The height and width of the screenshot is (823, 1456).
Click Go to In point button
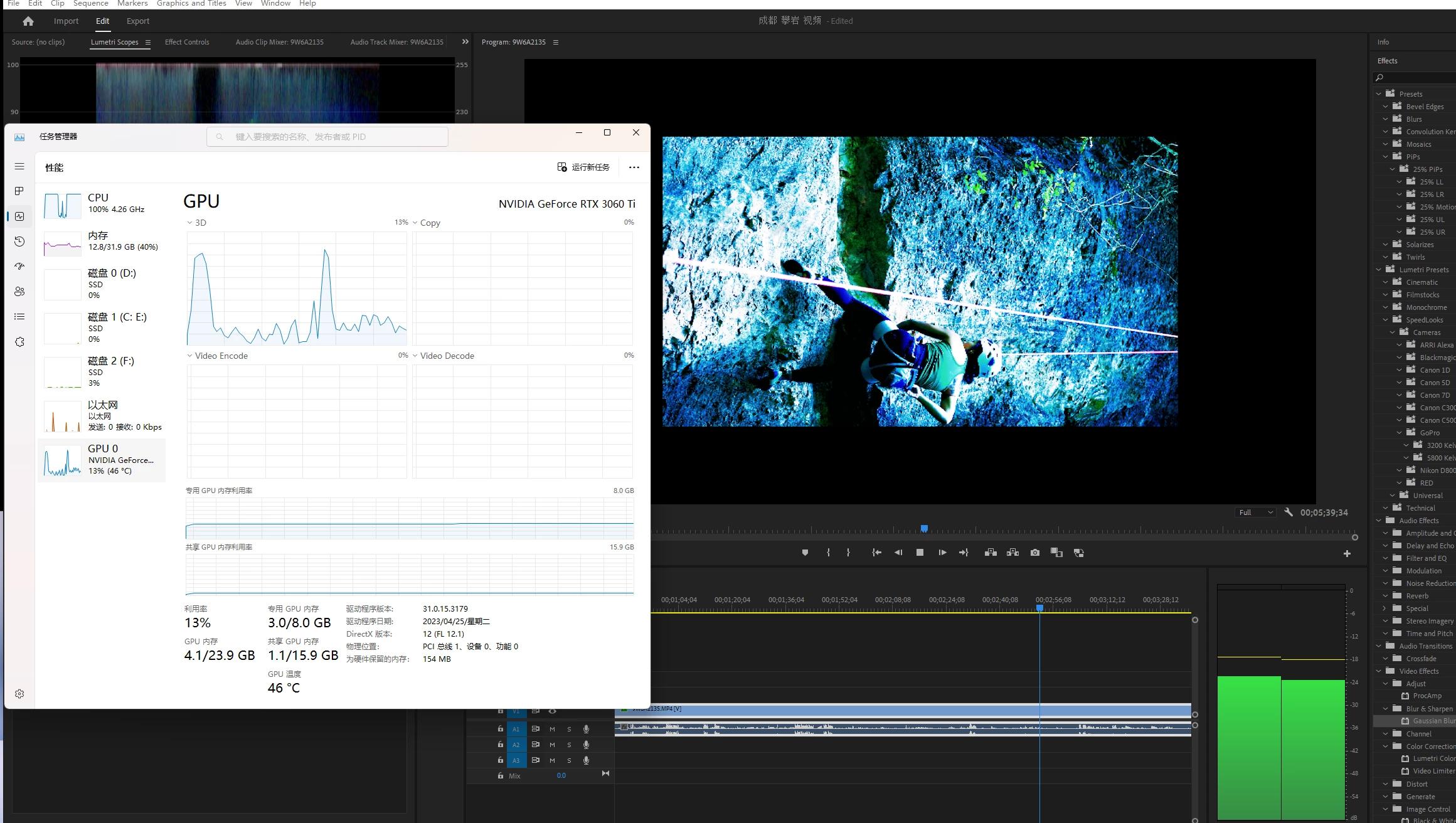876,553
